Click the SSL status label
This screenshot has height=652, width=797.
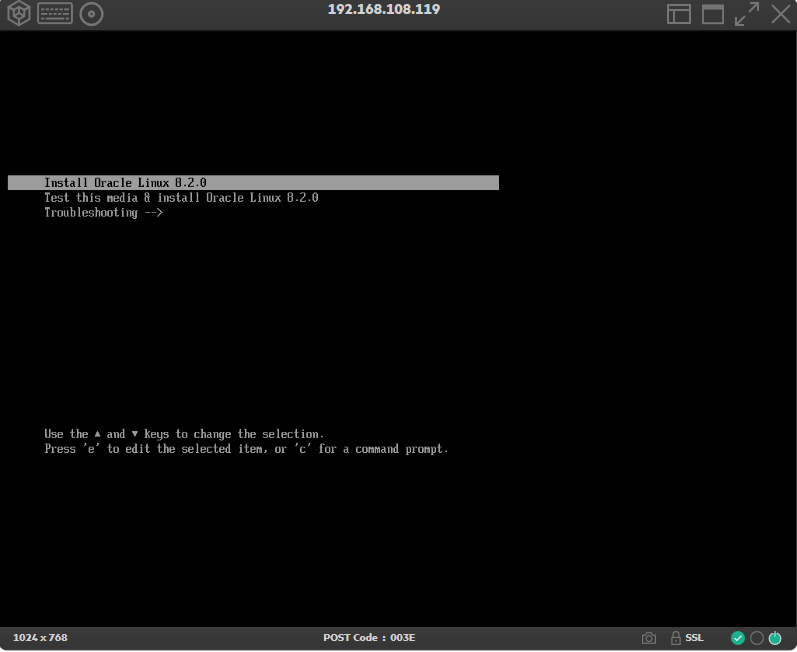[694, 638]
